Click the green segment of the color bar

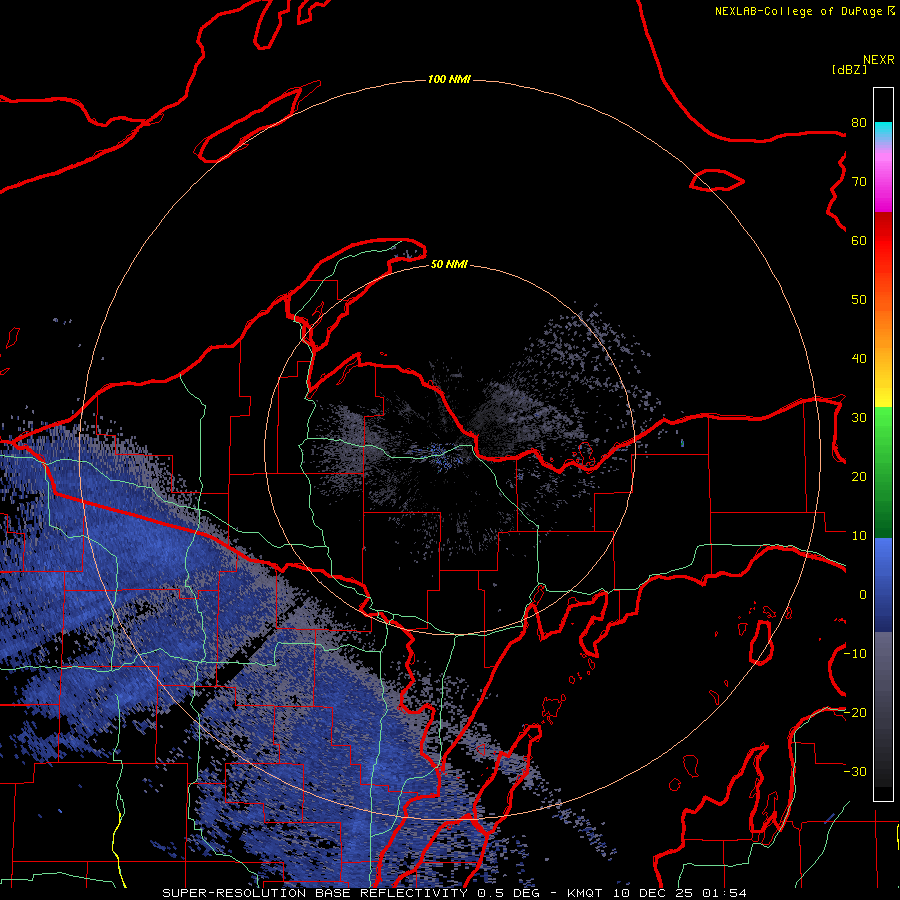[883, 472]
